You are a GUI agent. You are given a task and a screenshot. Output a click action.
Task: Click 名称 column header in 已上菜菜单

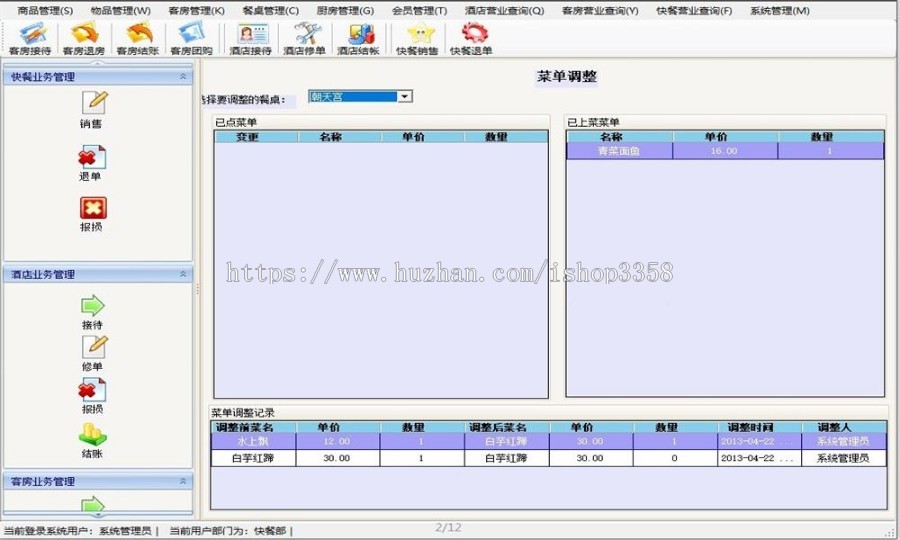click(620, 137)
